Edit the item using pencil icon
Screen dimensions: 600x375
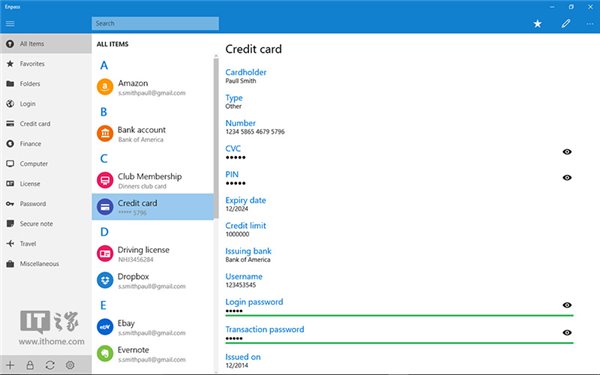coord(566,24)
